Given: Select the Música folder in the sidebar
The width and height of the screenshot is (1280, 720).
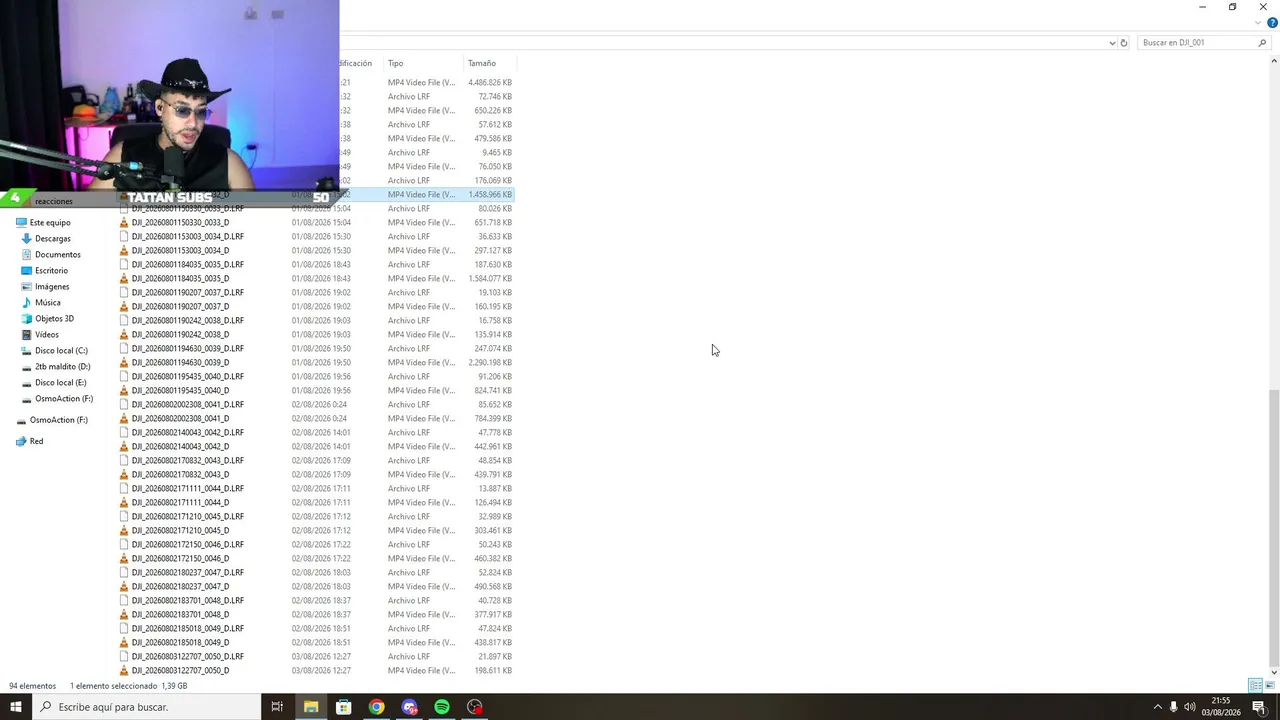Looking at the screenshot, I should pos(48,303).
